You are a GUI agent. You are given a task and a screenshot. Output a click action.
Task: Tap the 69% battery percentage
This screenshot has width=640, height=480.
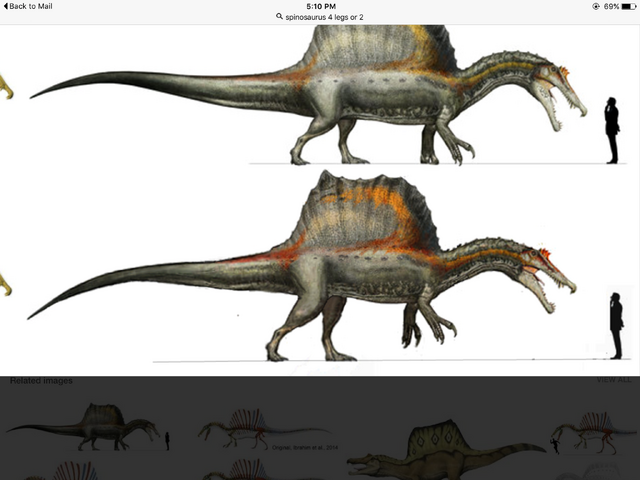coord(611,6)
